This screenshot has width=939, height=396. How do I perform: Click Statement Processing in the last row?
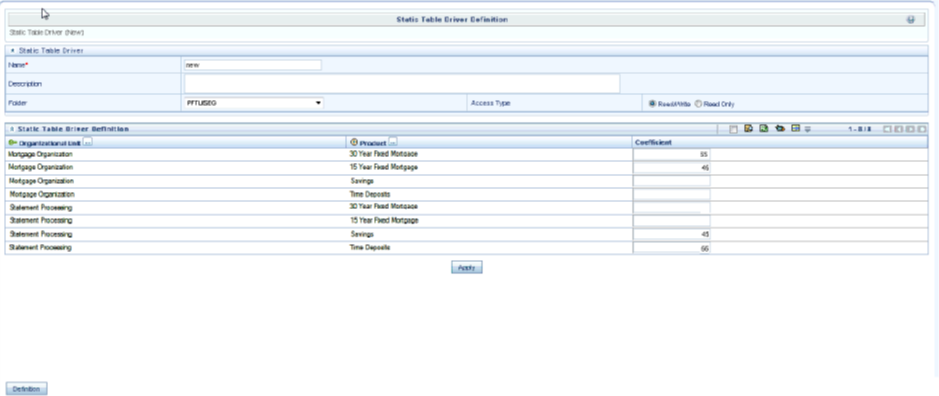coord(41,247)
